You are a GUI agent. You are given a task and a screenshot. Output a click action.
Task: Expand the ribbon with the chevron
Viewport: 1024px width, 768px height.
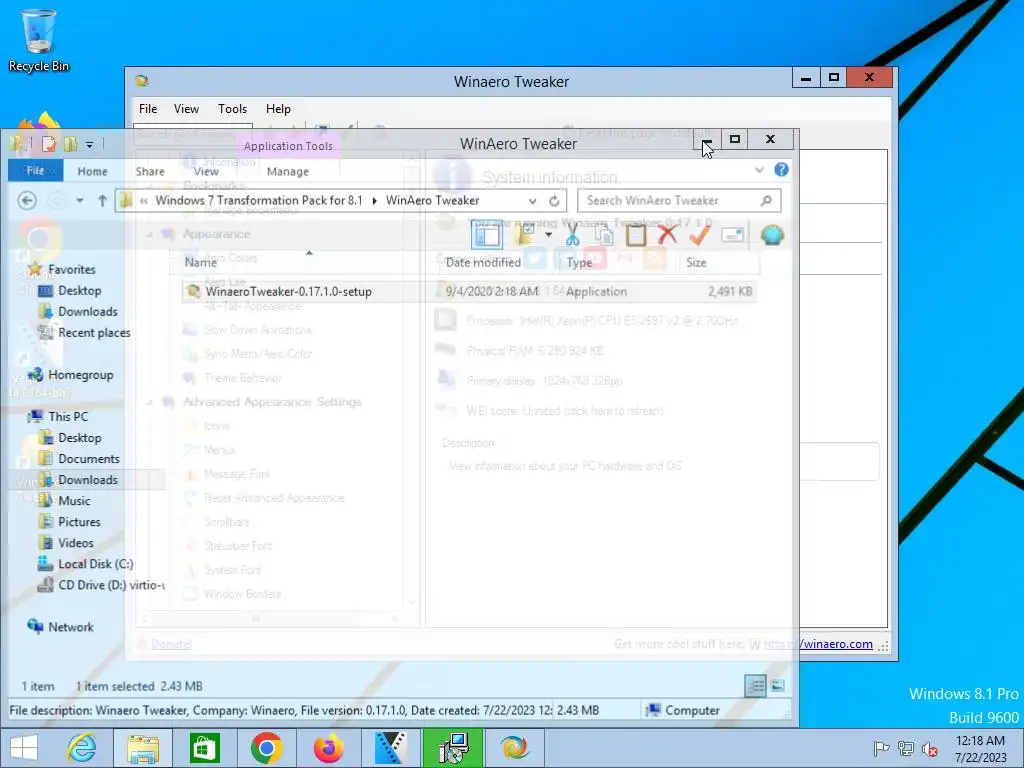point(759,170)
